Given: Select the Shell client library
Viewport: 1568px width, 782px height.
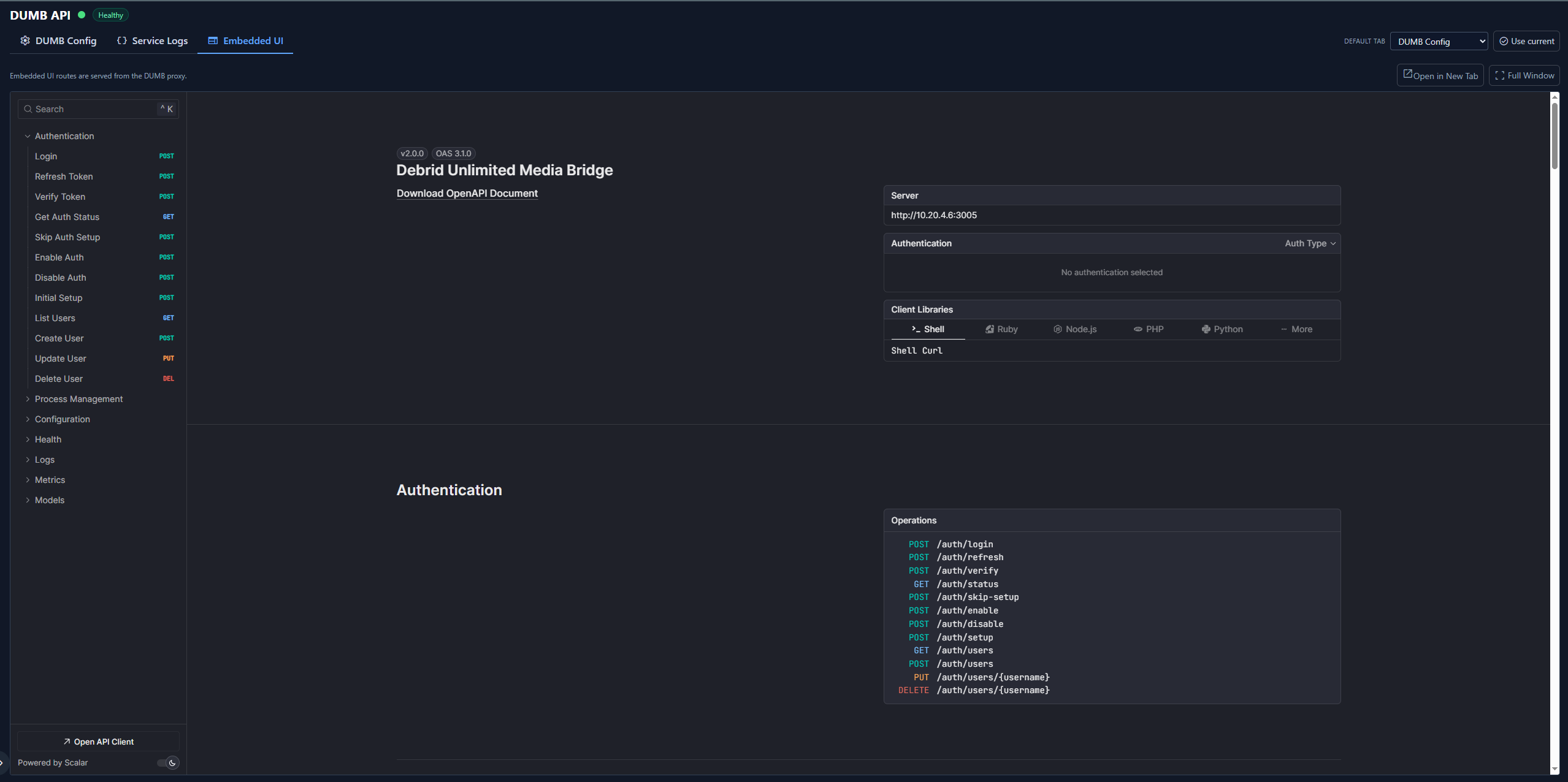Looking at the screenshot, I should (x=927, y=329).
